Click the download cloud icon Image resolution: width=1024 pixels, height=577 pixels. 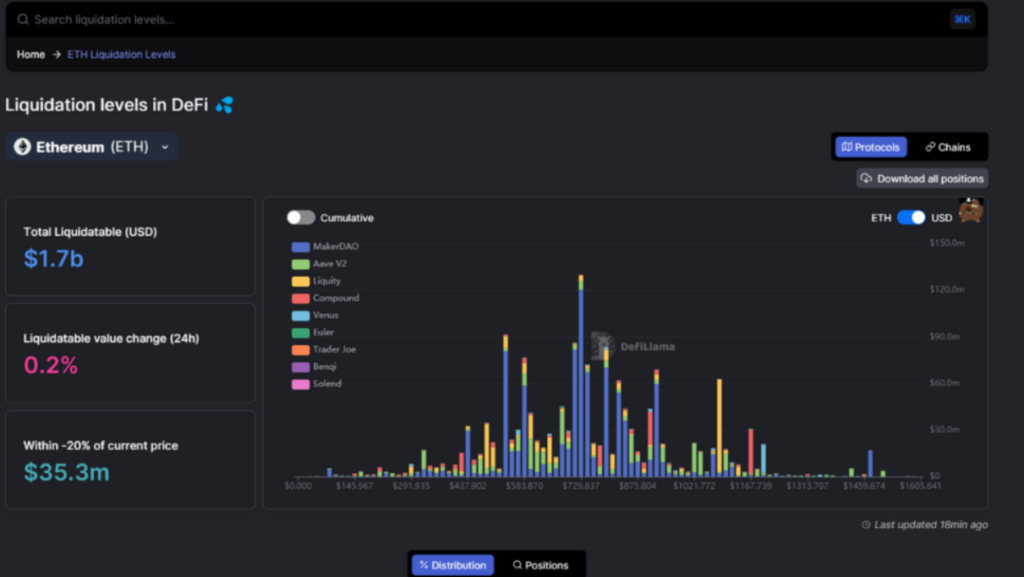[x=866, y=179]
